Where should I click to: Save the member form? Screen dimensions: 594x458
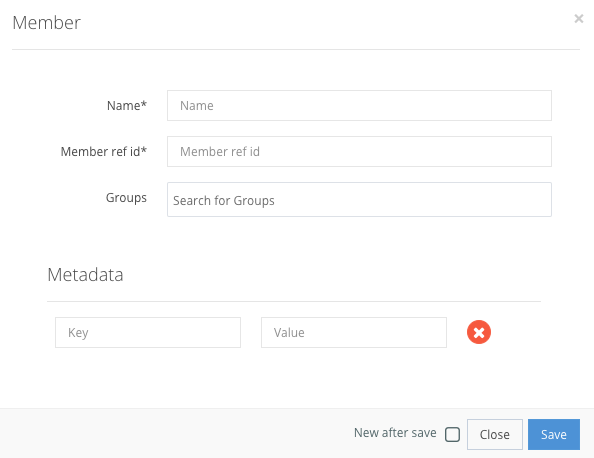coord(553,434)
